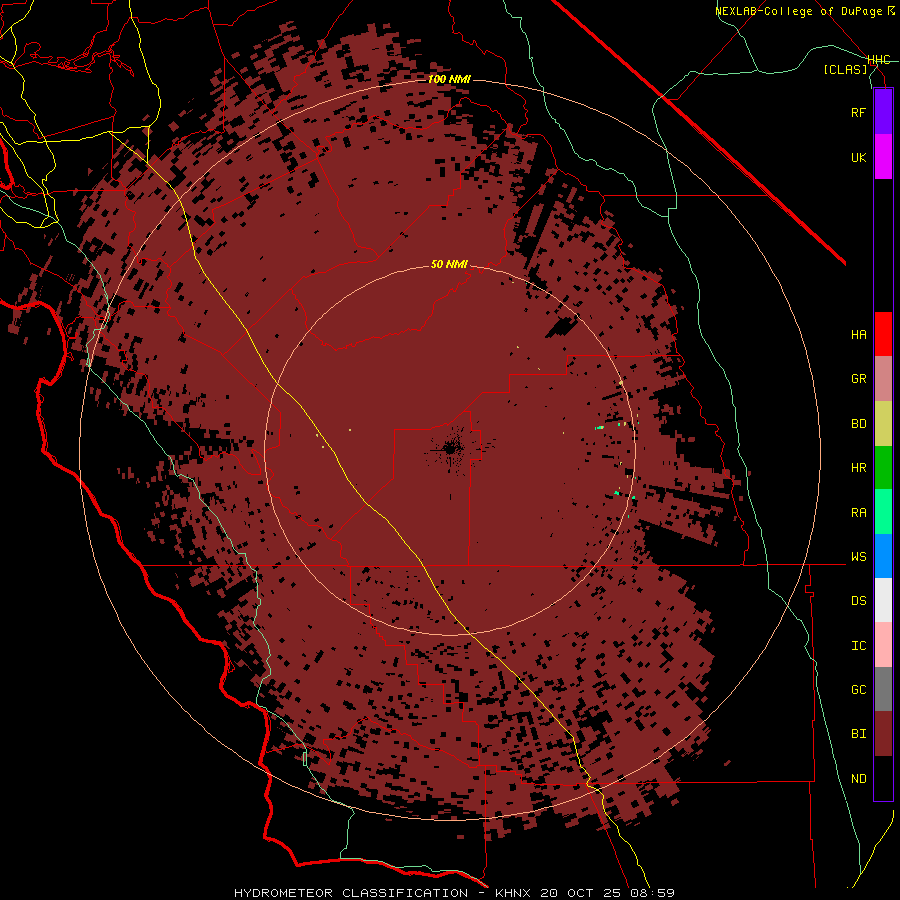The width and height of the screenshot is (900, 900).
Task: Click the GC legend label
Action: point(858,690)
